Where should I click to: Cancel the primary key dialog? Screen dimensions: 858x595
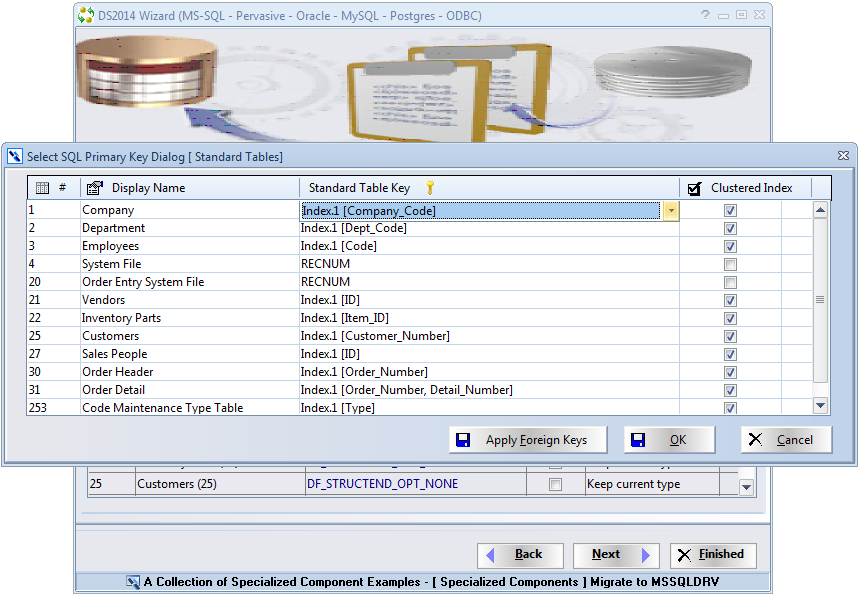(x=786, y=440)
